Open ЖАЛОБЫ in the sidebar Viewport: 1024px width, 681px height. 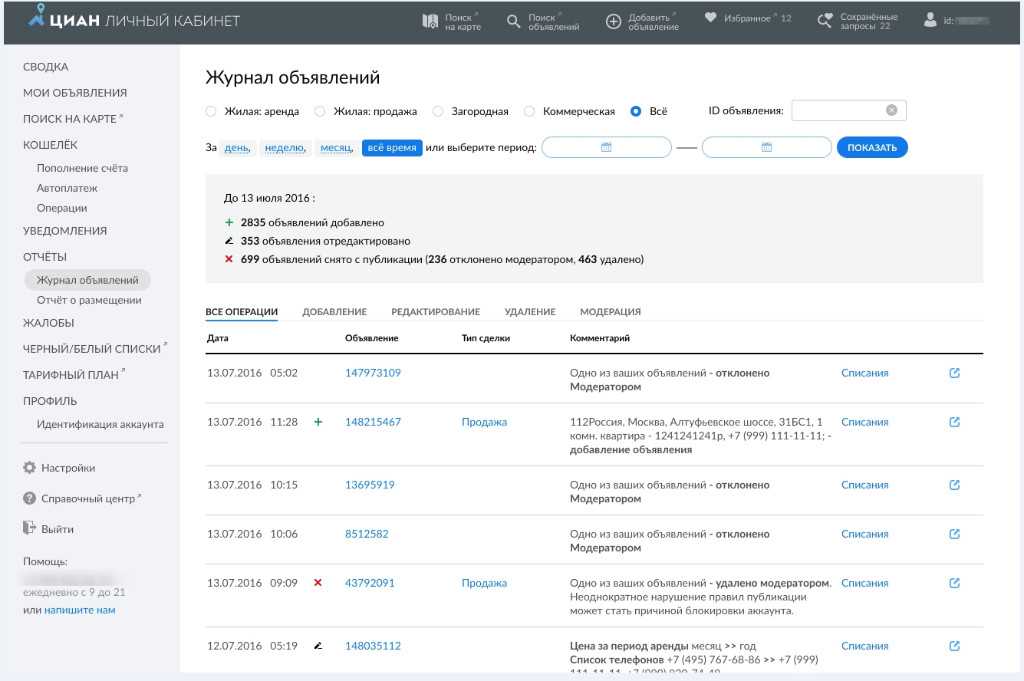48,323
